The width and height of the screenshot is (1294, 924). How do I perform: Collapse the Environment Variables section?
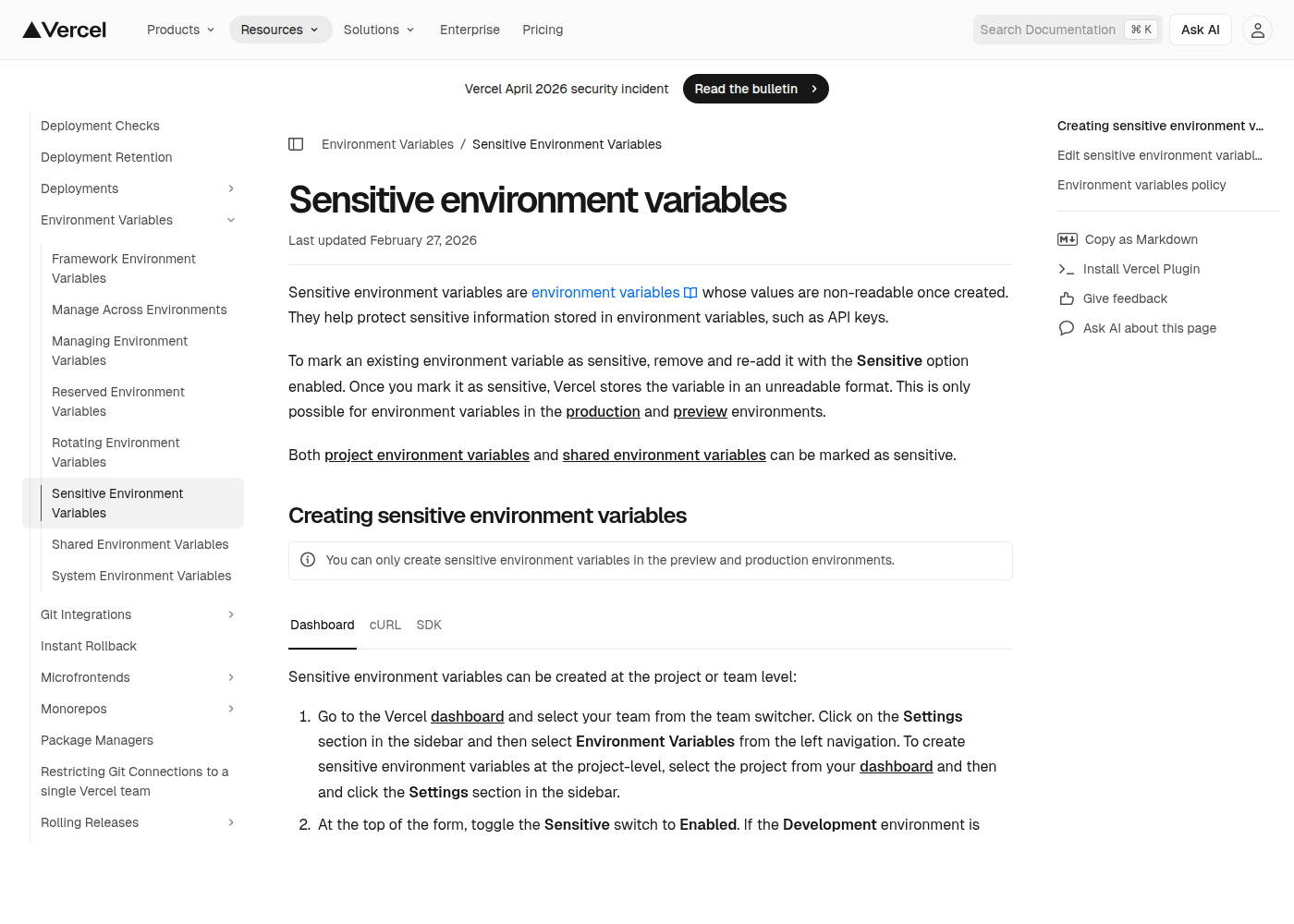coord(231,220)
